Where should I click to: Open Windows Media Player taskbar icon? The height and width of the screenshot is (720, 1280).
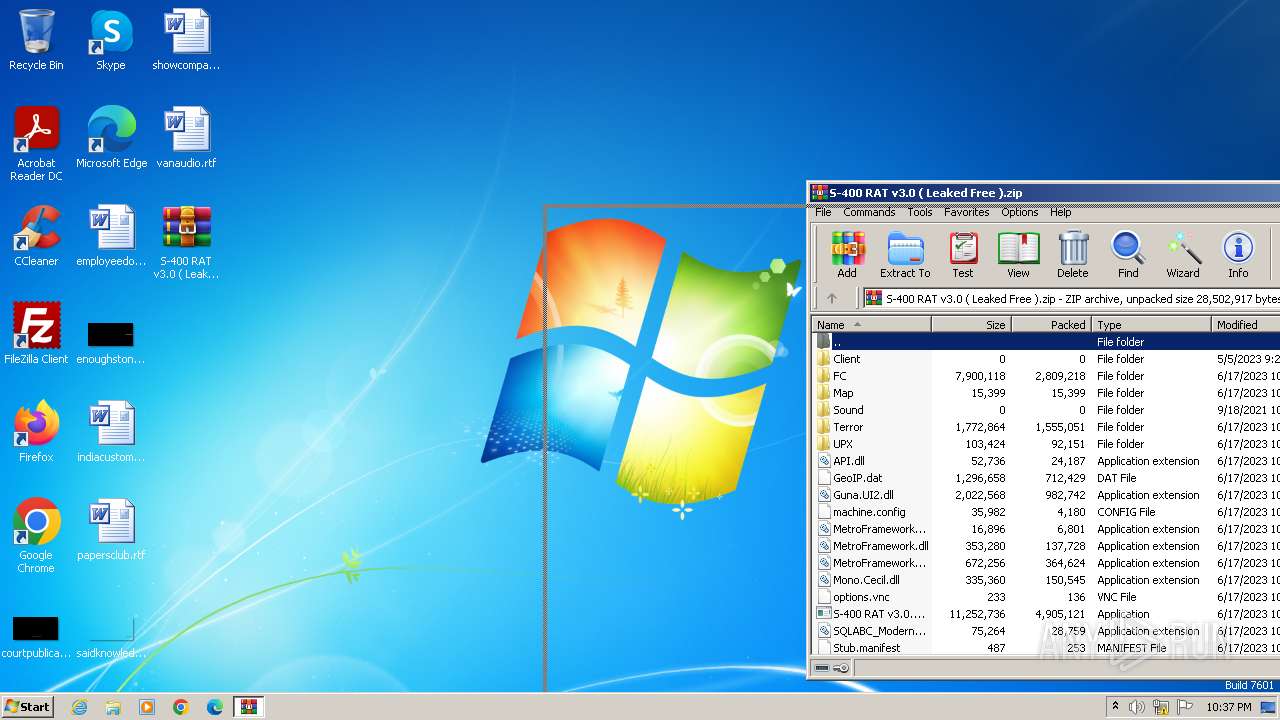tap(147, 707)
